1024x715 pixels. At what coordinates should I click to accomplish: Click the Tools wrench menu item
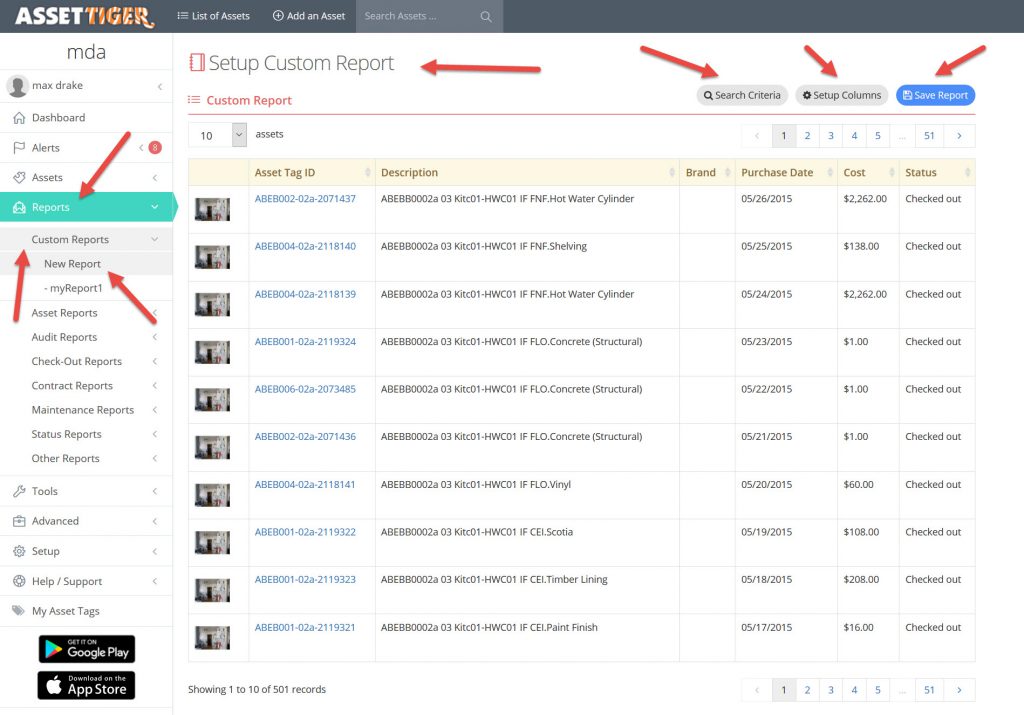pyautogui.click(x=44, y=491)
